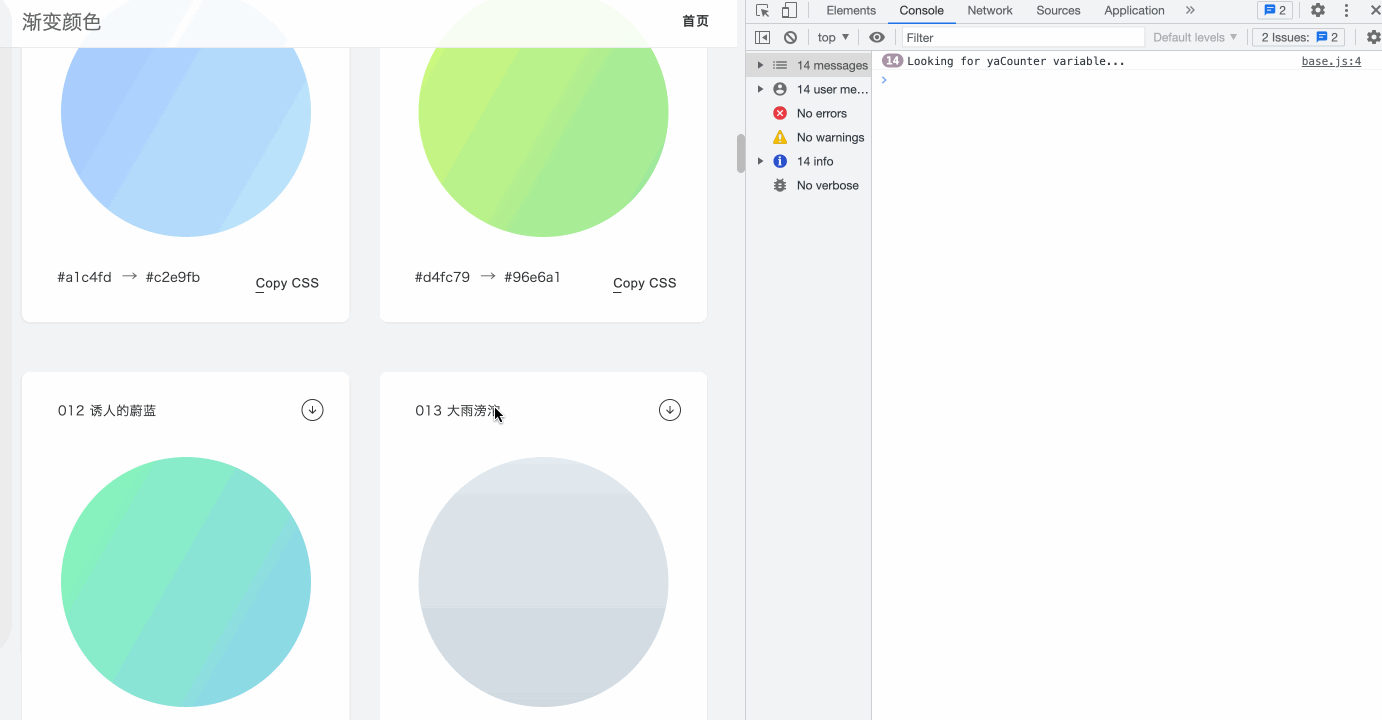
Task: Select the No errors filter row
Action: 809,113
